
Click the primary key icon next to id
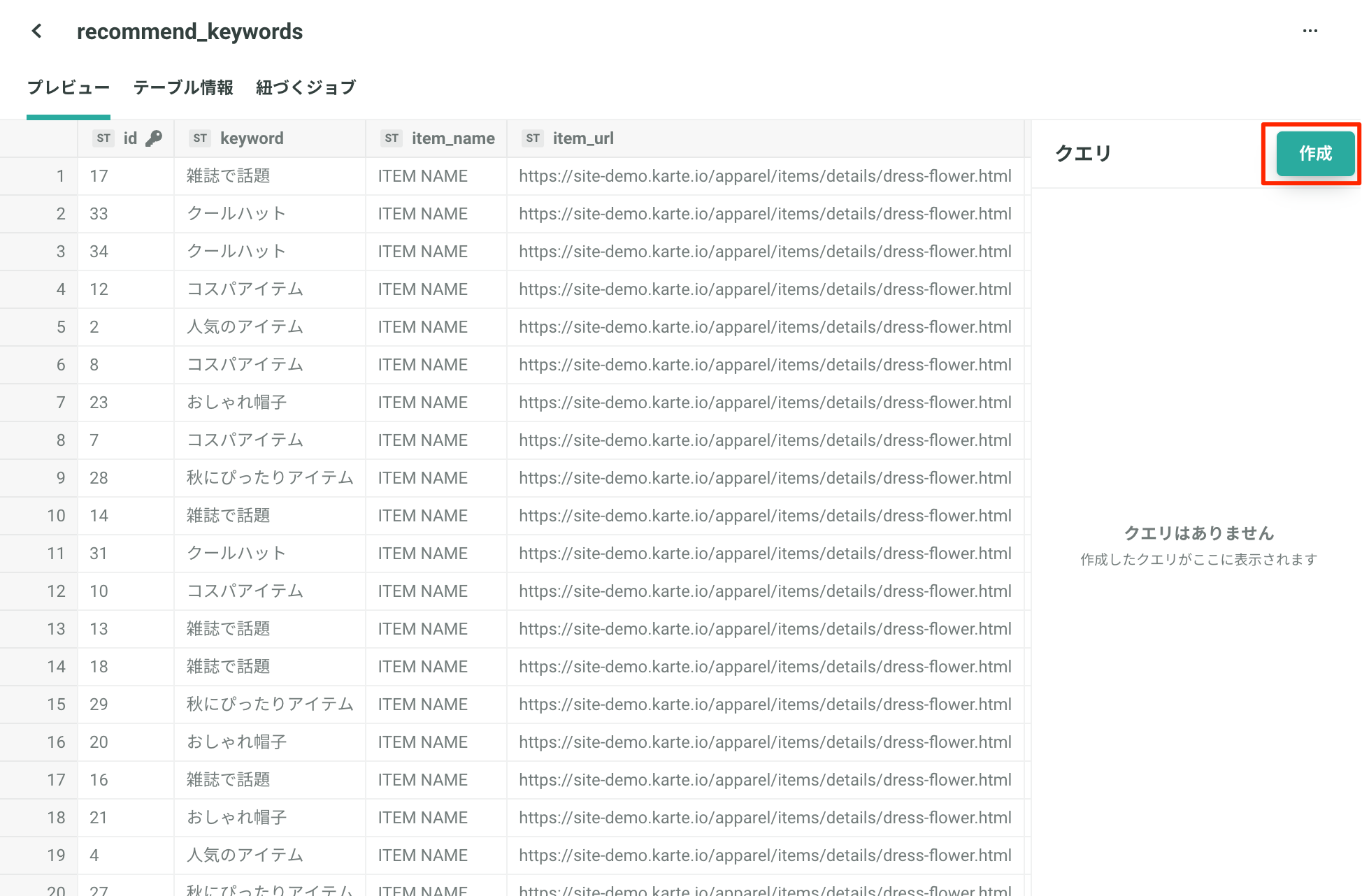tap(154, 138)
